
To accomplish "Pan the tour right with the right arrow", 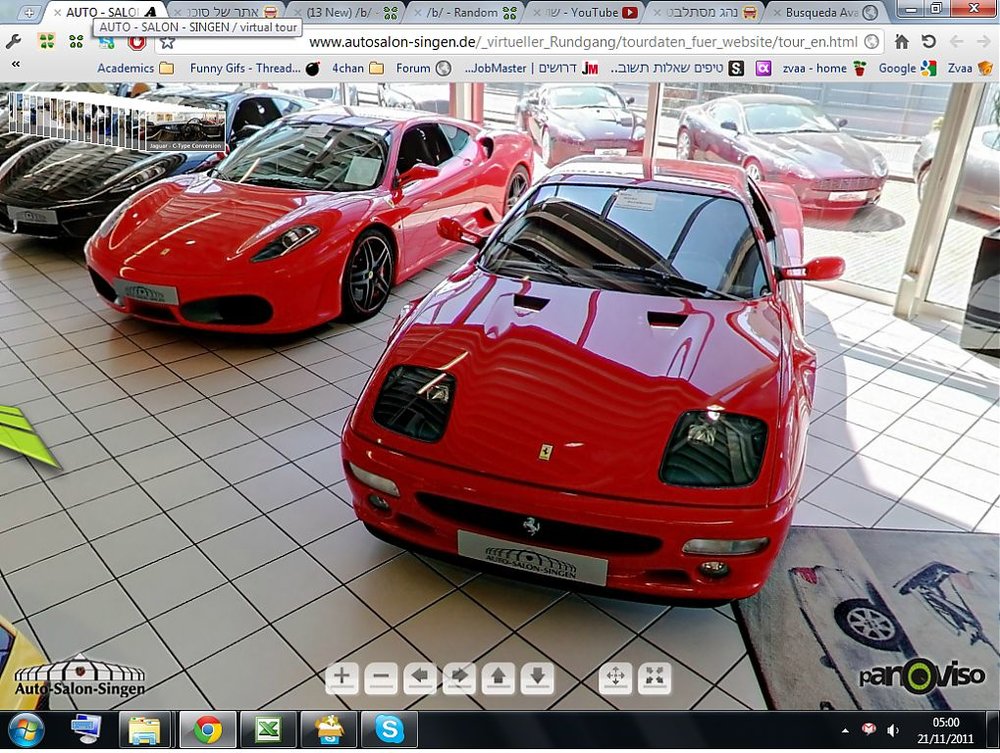I will click(459, 678).
